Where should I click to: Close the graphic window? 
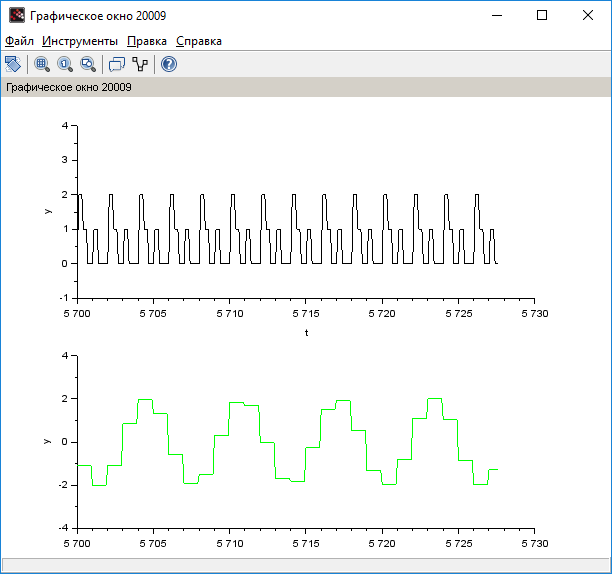point(588,16)
